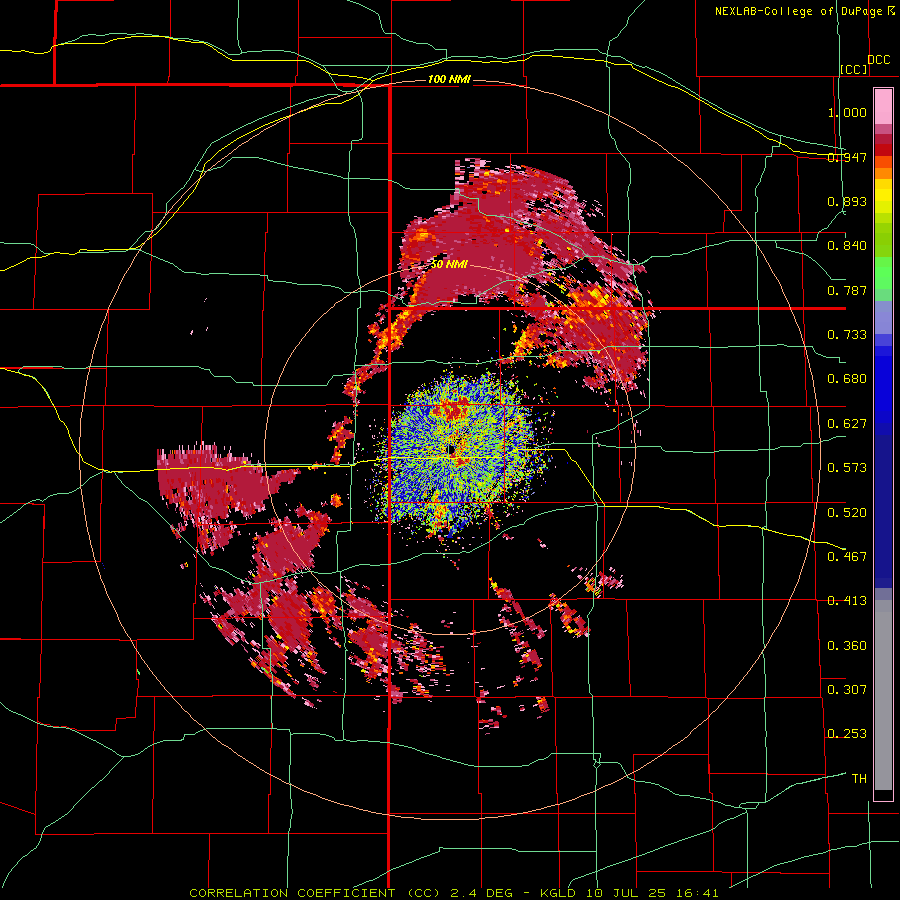Select the 0.787 scale value

point(847,290)
